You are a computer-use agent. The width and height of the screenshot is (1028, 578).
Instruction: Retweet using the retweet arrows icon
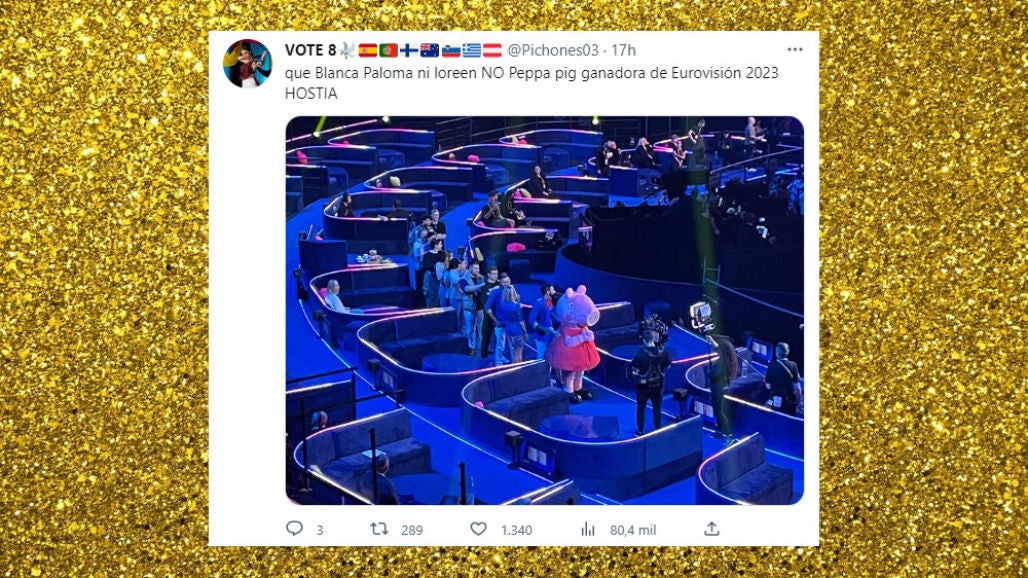pos(379,529)
